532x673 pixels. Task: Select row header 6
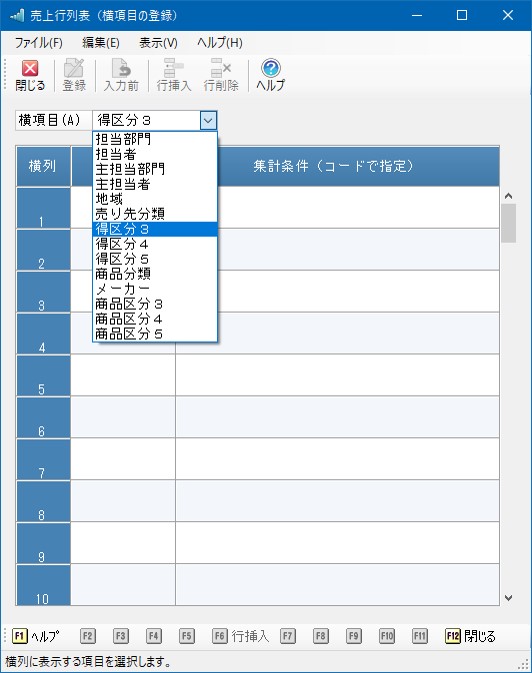pos(43,417)
